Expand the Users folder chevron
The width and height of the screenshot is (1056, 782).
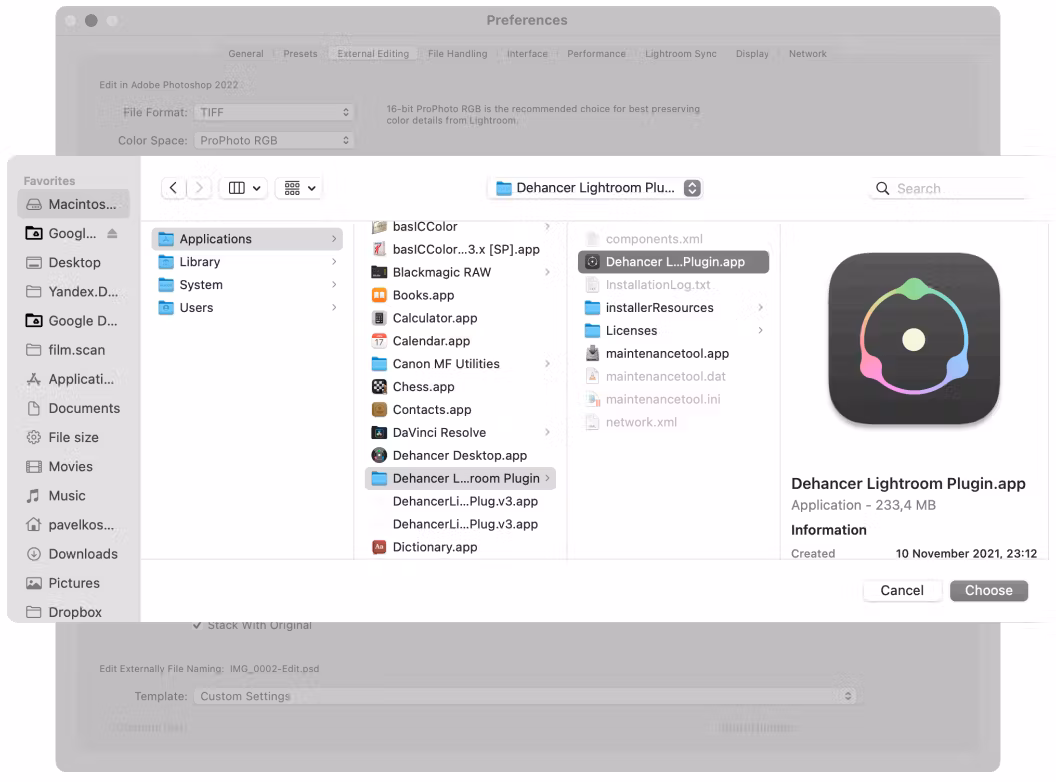pos(334,307)
